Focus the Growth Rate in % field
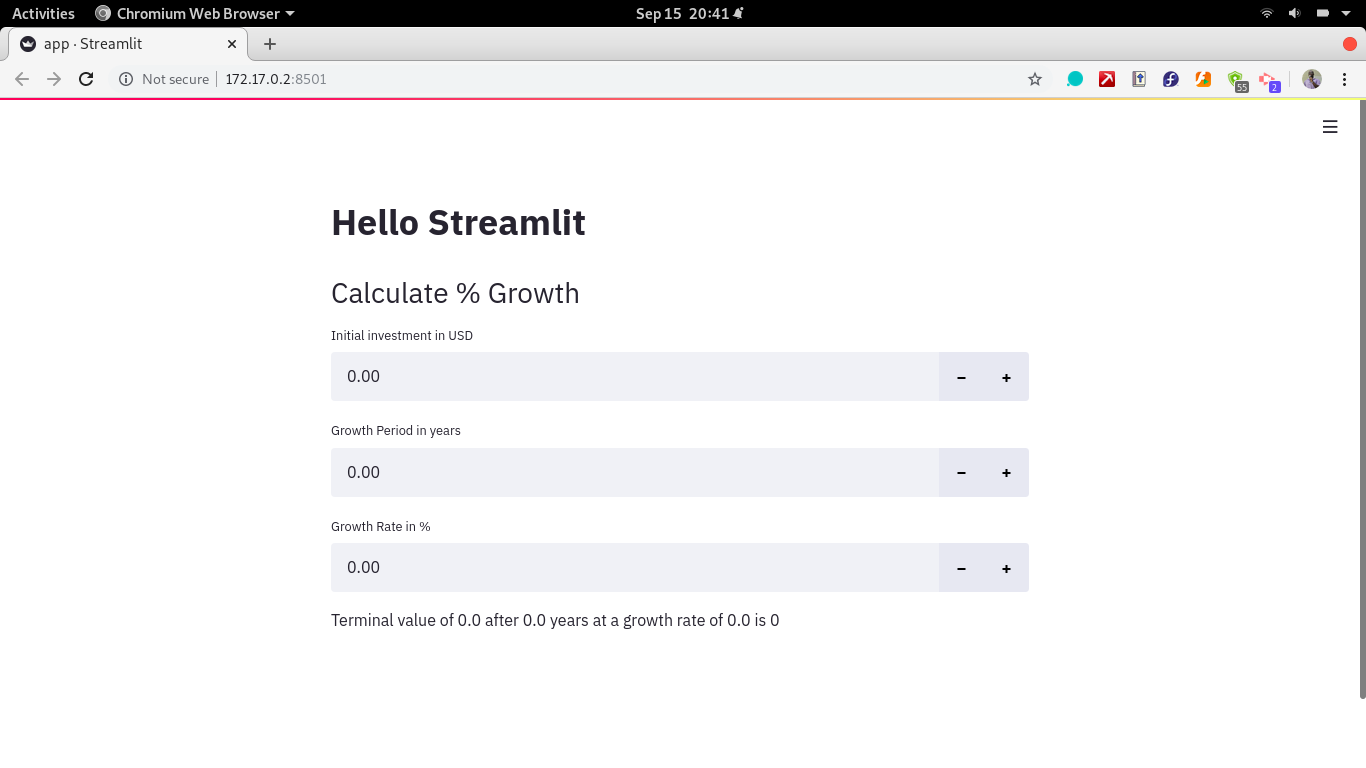 (635, 568)
